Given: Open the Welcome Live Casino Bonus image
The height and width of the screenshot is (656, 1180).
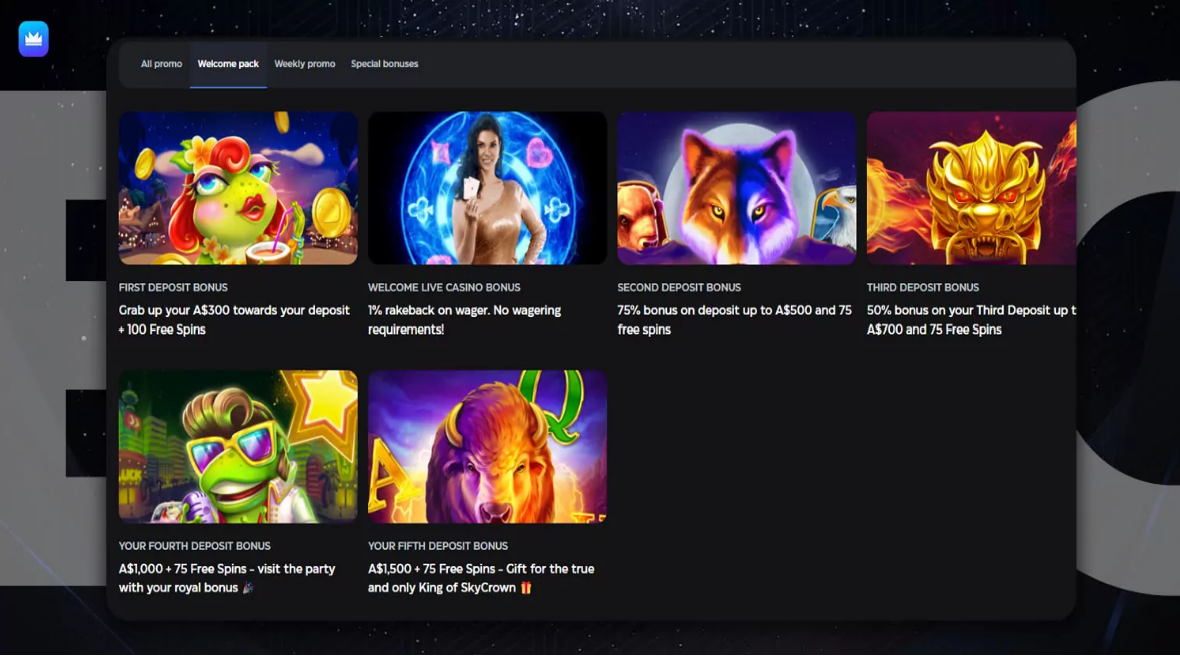Looking at the screenshot, I should [x=487, y=188].
